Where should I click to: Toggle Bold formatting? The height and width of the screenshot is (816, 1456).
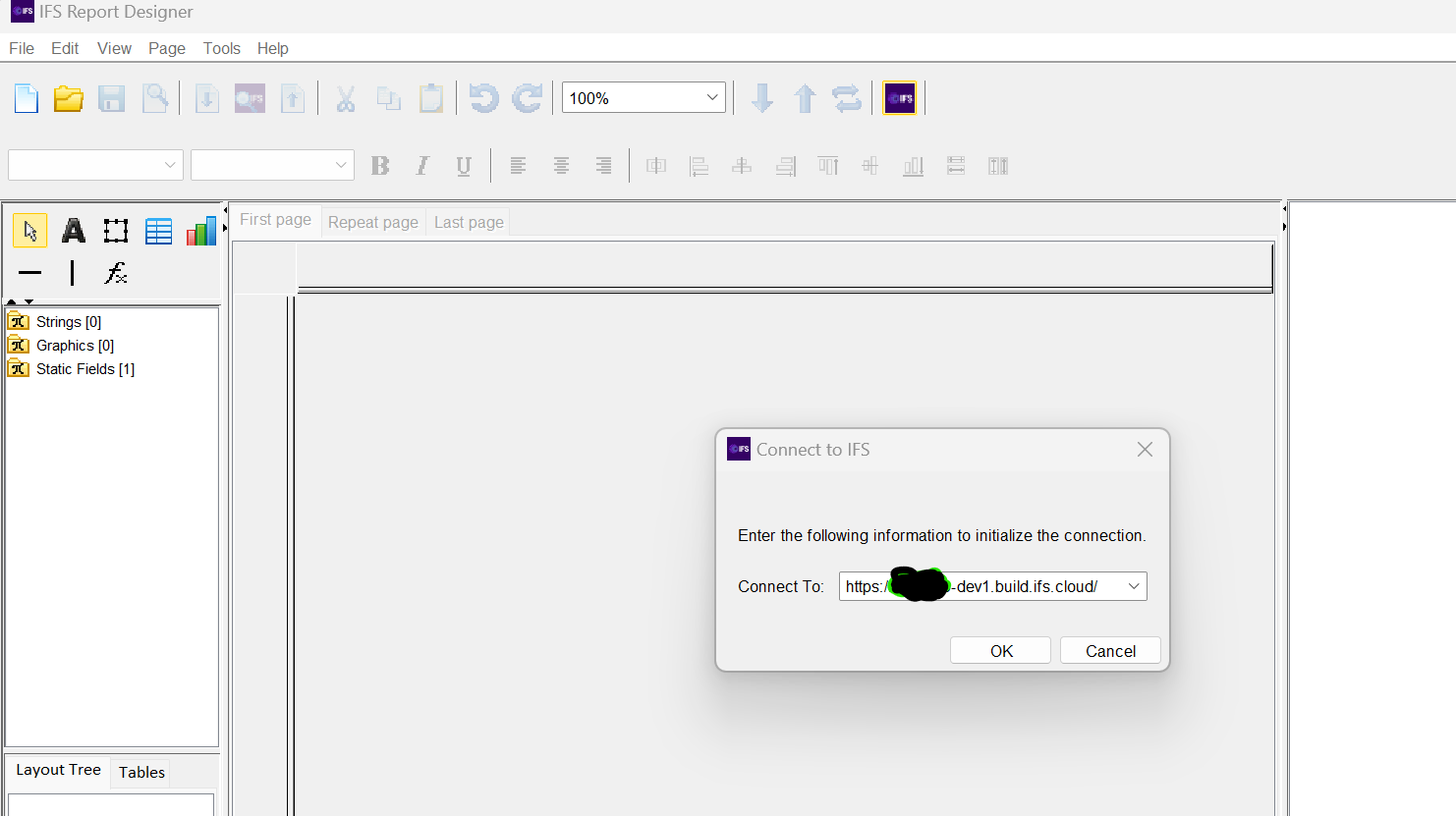click(x=380, y=166)
